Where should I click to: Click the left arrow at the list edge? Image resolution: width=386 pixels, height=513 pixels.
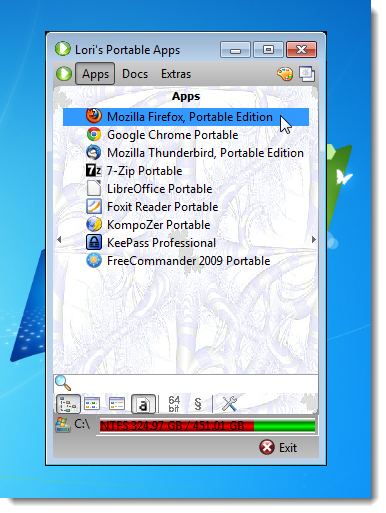pos(59,239)
